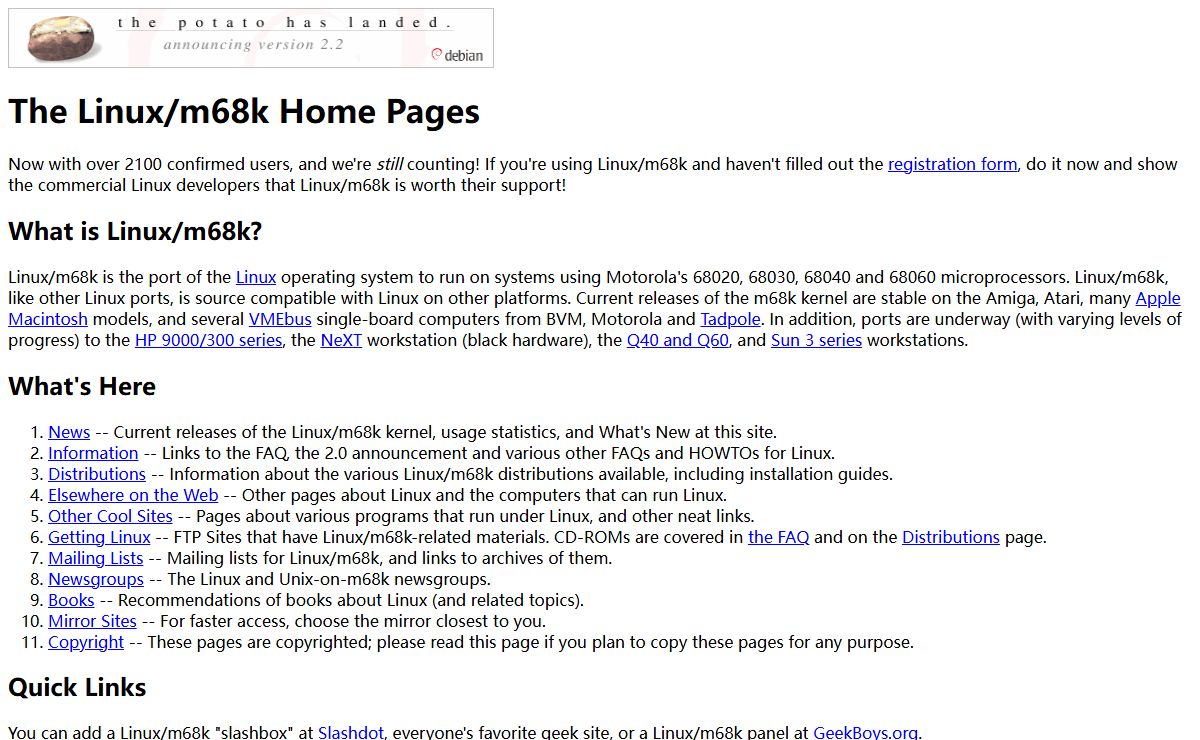Screen dimensions: 1200x740
Task: Click the 'What is Linux/m68k?' heading
Action: click(x=135, y=231)
